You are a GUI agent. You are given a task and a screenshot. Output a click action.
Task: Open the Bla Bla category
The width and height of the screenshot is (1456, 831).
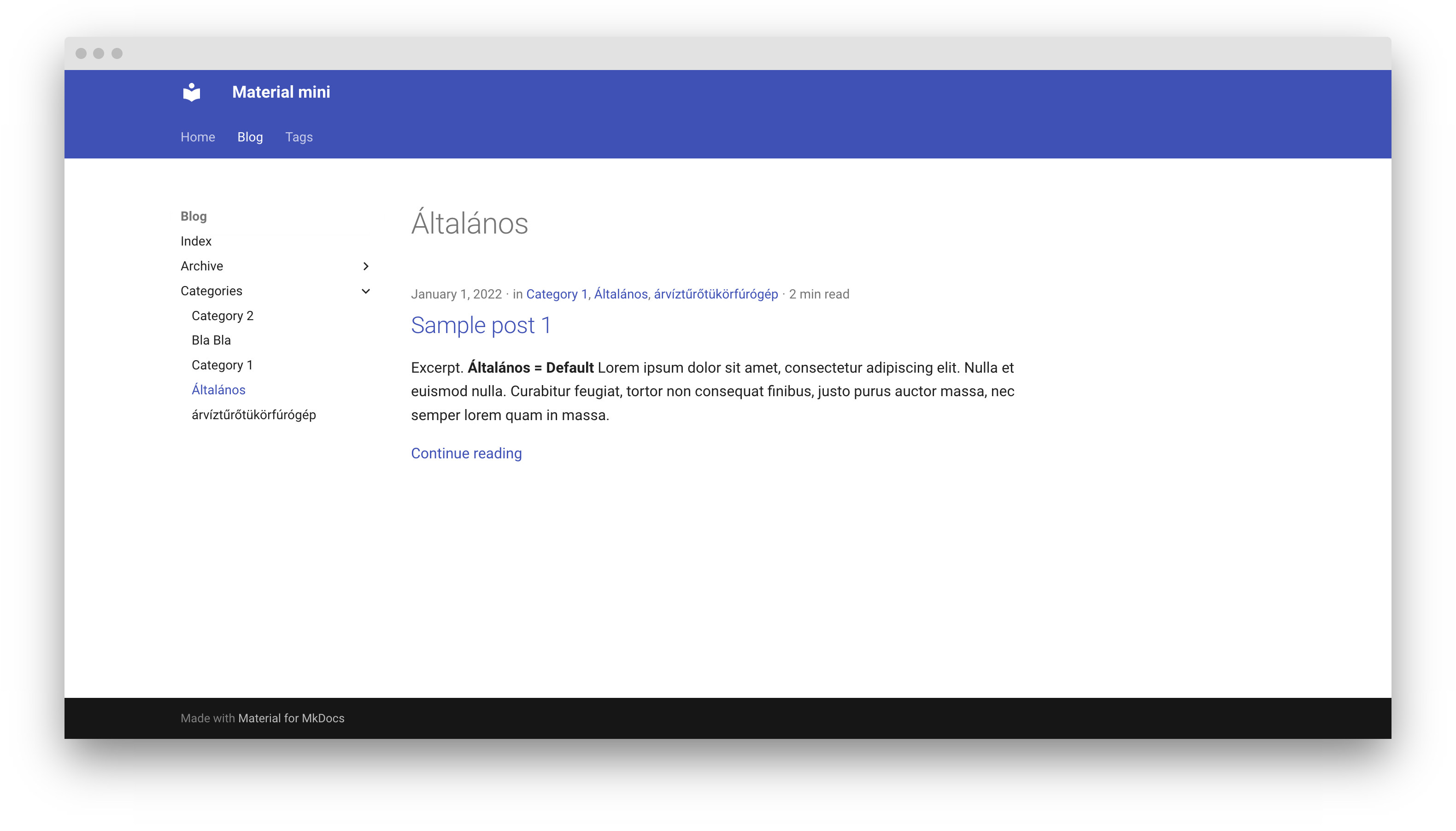pyautogui.click(x=211, y=339)
